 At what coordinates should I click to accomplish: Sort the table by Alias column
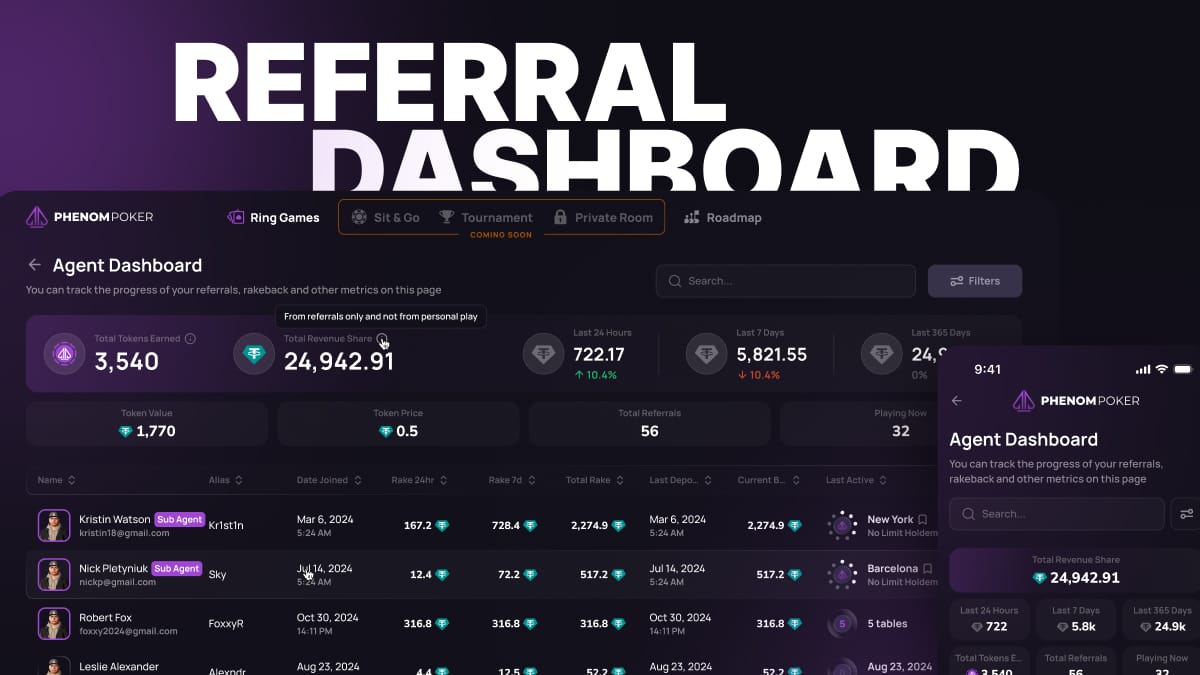click(225, 480)
